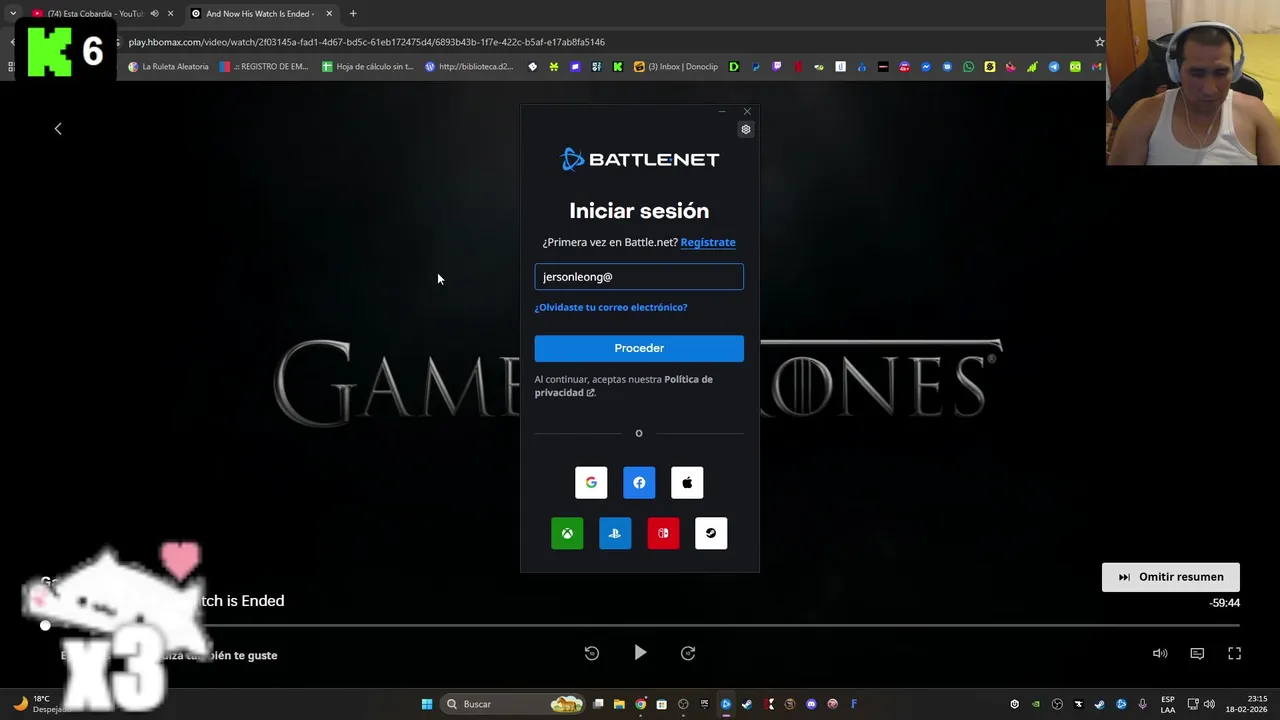Open the biblioteca.d2 bookmark
The height and width of the screenshot is (720, 1280).
469,67
